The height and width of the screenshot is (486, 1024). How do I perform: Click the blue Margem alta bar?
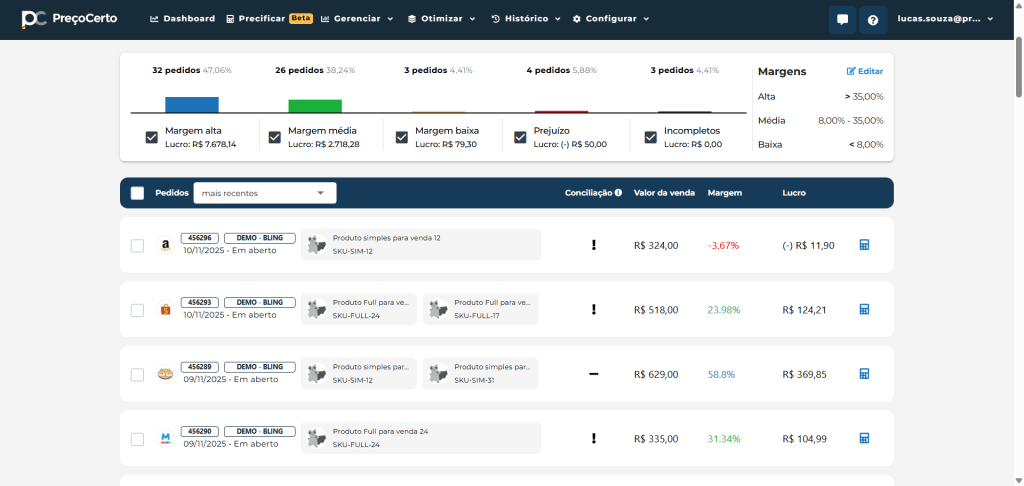[x=191, y=104]
